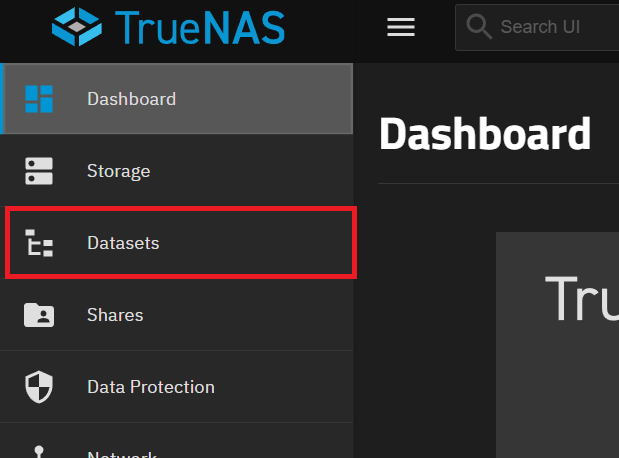Click the Dashboard page heading
Screen dimensions: 619x458
click(x=485, y=134)
